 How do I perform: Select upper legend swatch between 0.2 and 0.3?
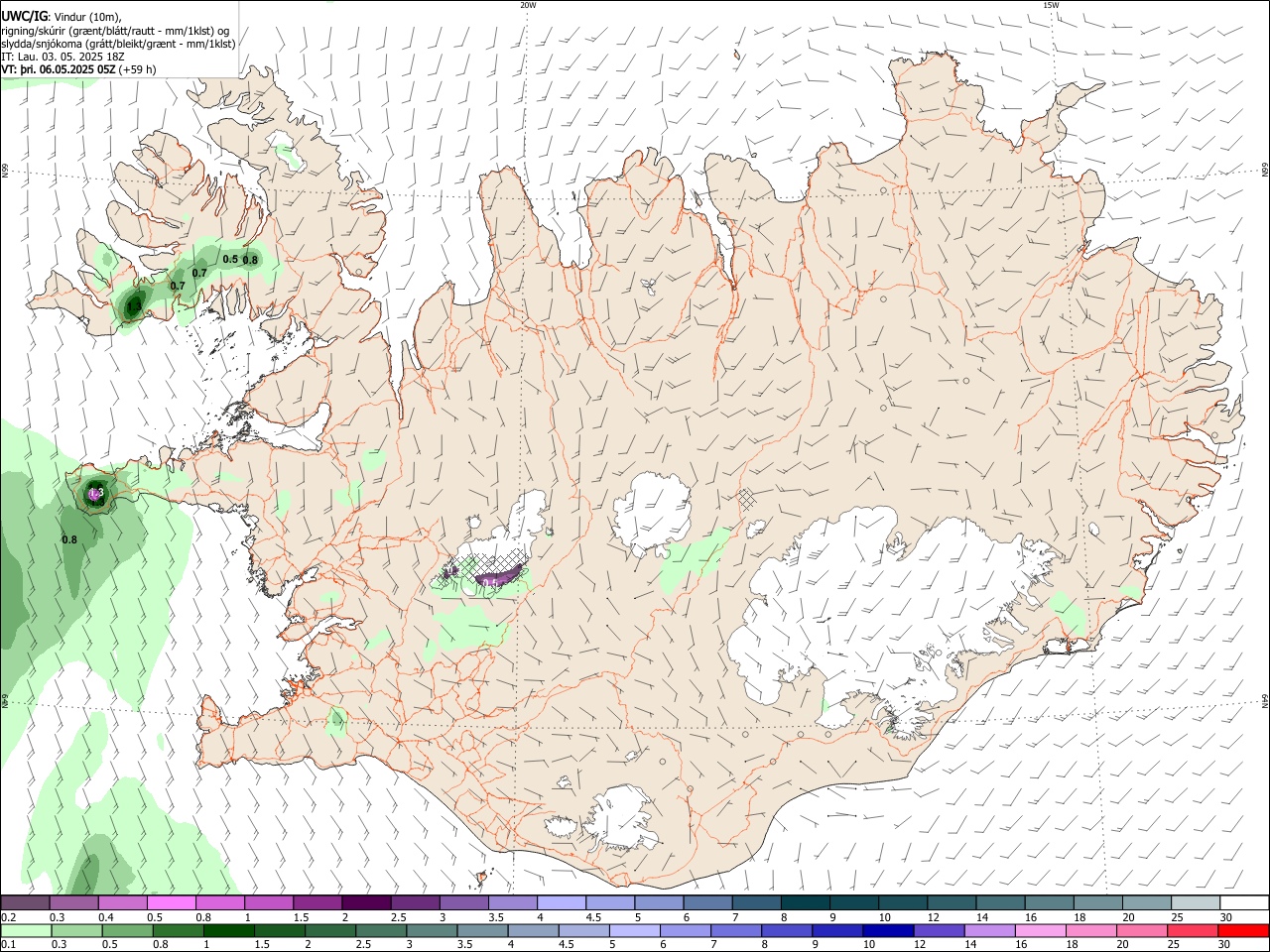26,903
